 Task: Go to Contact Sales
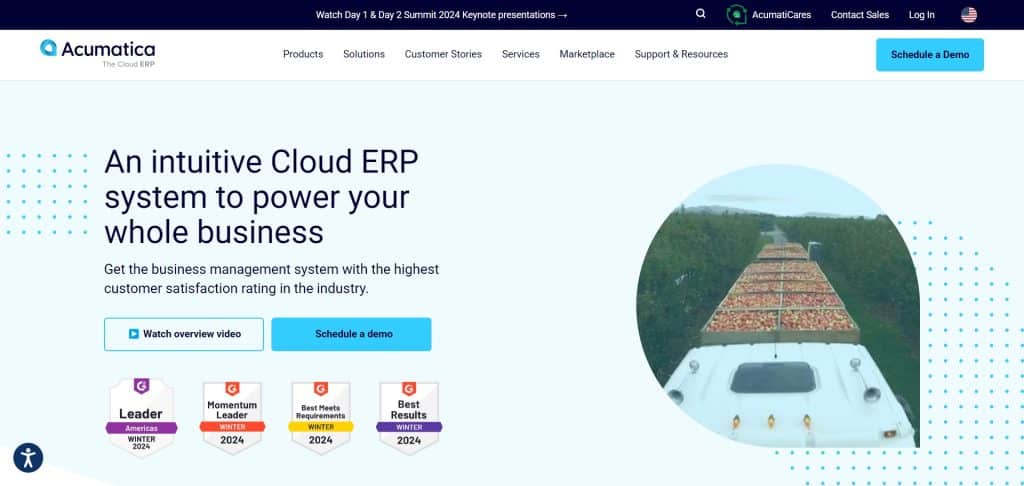tap(859, 14)
